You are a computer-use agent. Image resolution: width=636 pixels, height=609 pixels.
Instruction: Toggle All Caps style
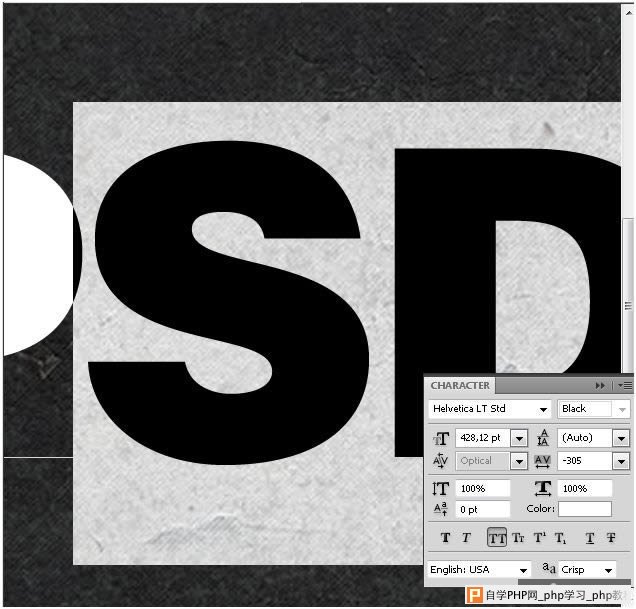(497, 538)
